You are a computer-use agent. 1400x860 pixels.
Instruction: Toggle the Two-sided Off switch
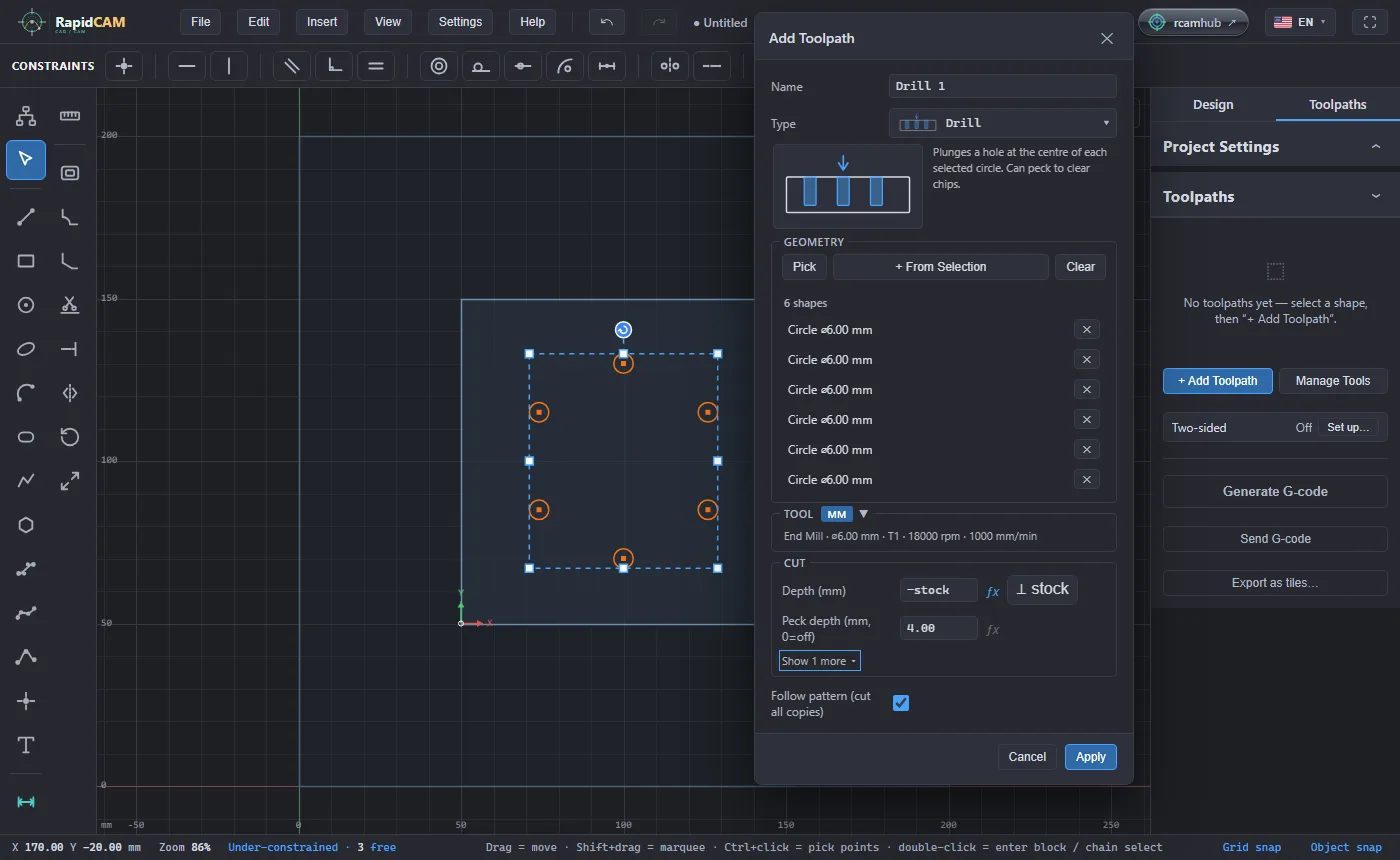point(1304,427)
